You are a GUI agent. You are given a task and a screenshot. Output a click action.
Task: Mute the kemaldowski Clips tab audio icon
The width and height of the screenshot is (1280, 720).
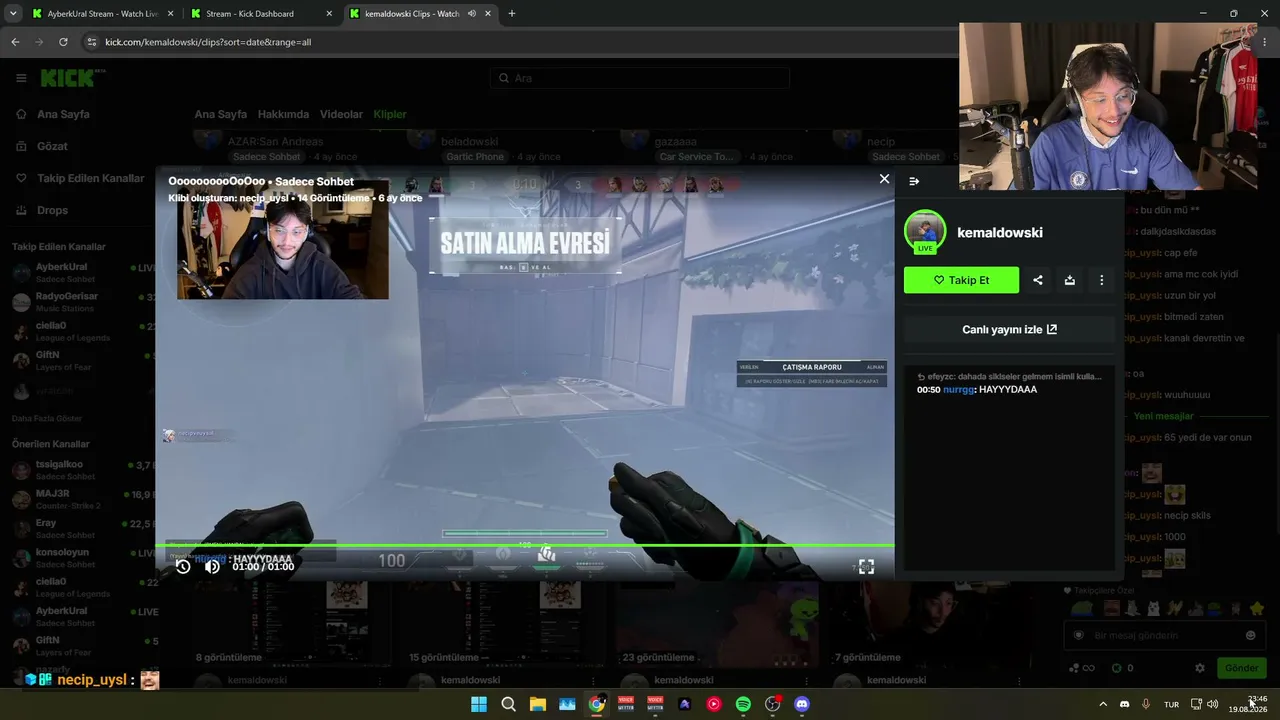click(x=471, y=14)
